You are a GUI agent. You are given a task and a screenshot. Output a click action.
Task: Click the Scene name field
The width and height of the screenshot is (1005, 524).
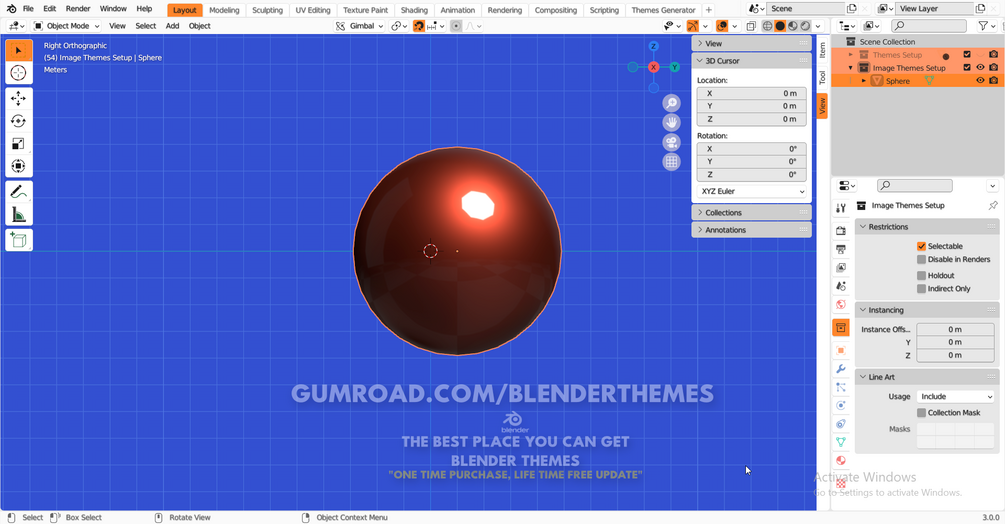pos(805,9)
